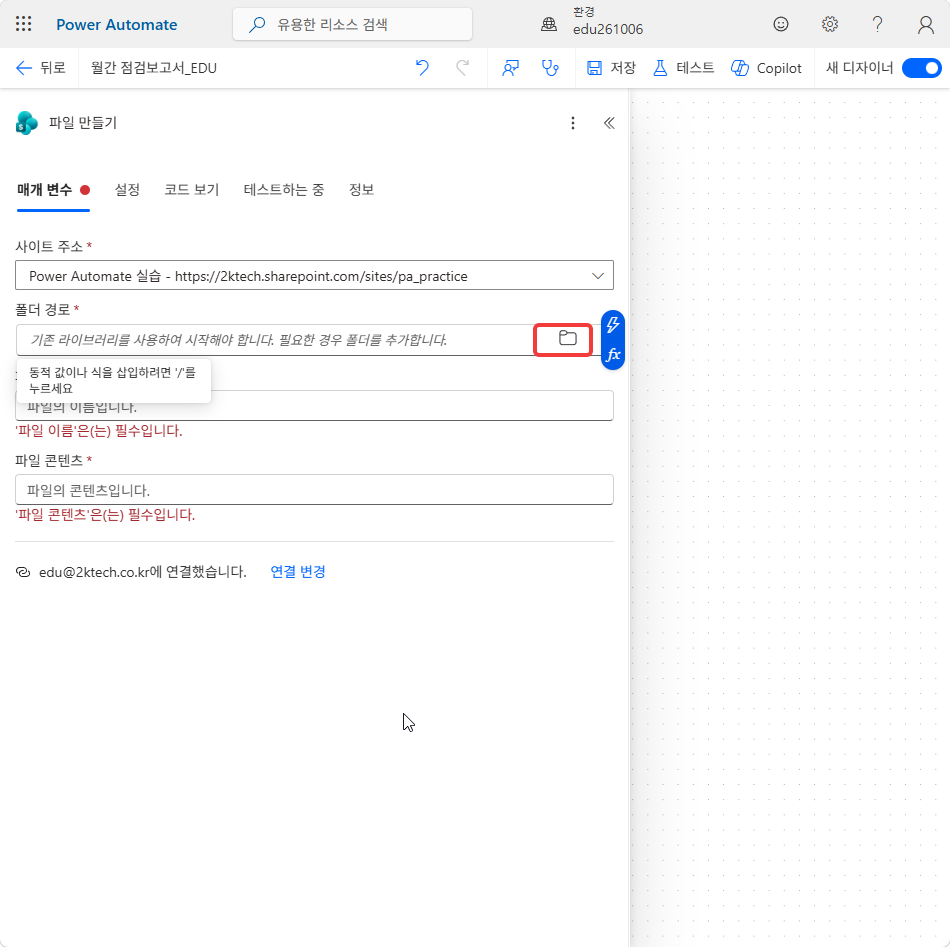Select the 매개 변수 tab
The width and height of the screenshot is (950, 947).
click(53, 190)
